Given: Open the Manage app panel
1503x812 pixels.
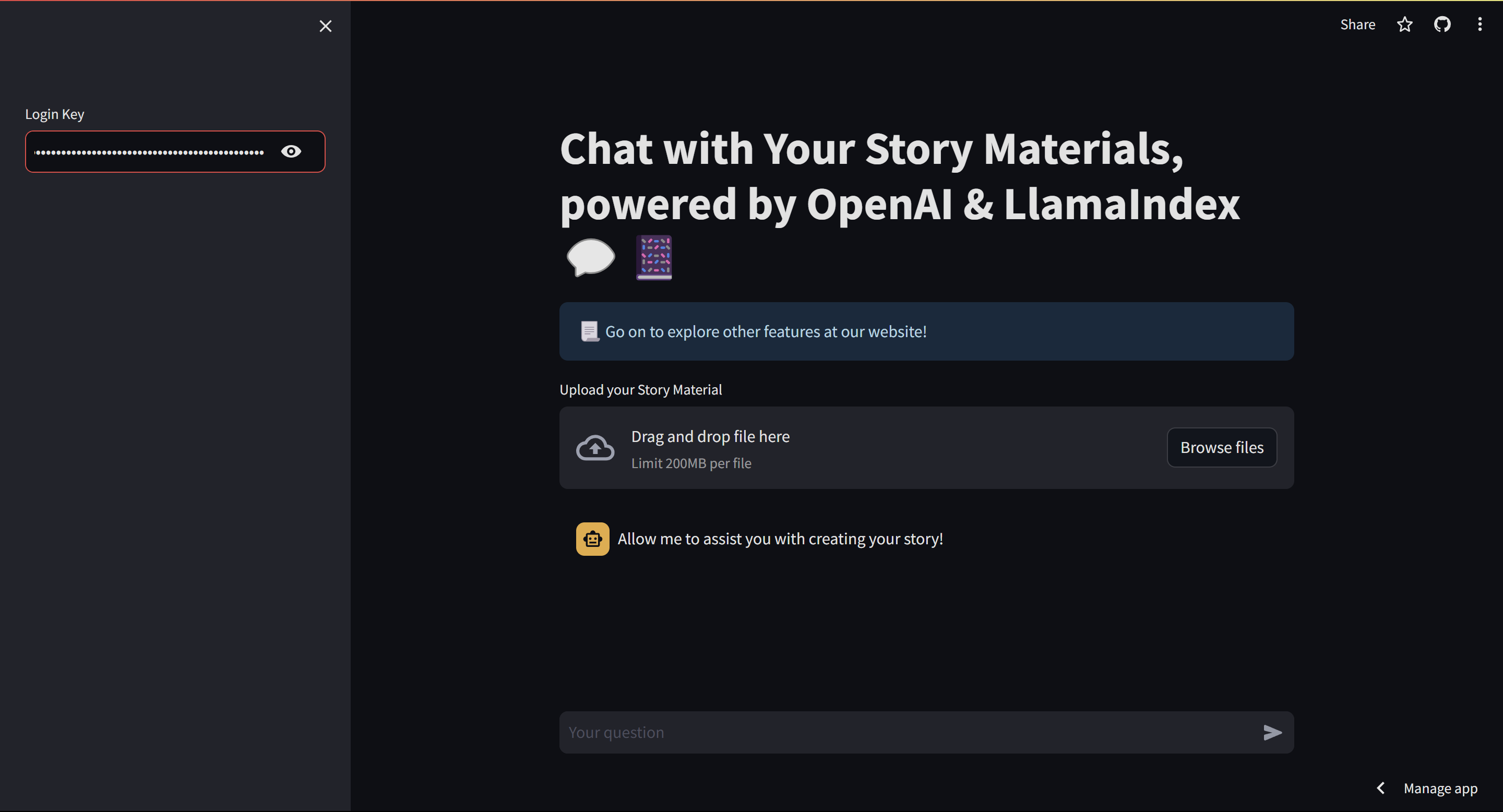Looking at the screenshot, I should [1440, 788].
